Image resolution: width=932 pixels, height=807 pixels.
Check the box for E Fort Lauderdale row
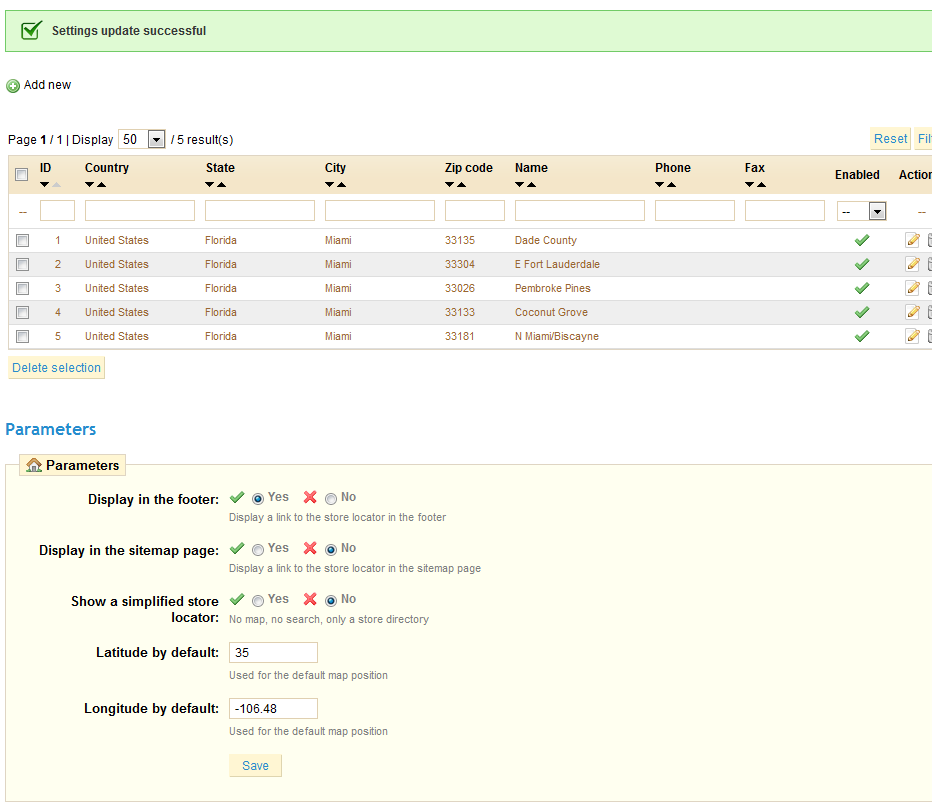[22, 264]
